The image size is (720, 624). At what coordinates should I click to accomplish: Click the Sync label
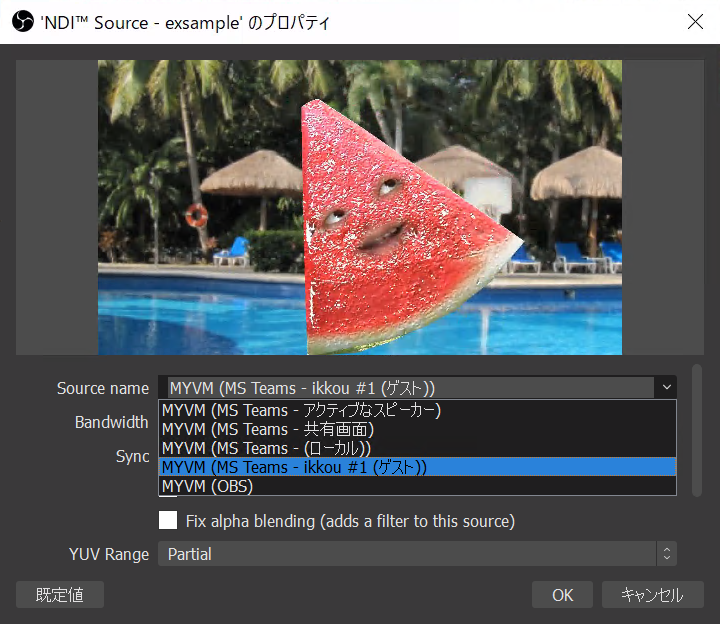point(132,456)
